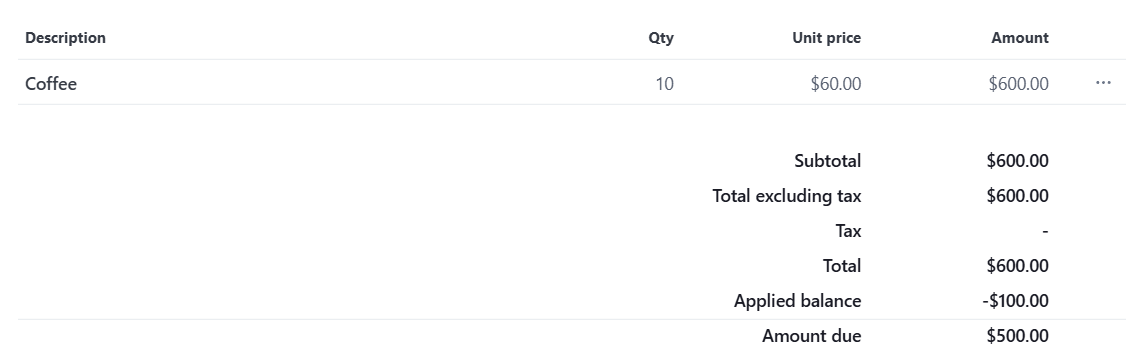Click the Applied balance label
This screenshot has height=364, width=1130.
coord(797,301)
